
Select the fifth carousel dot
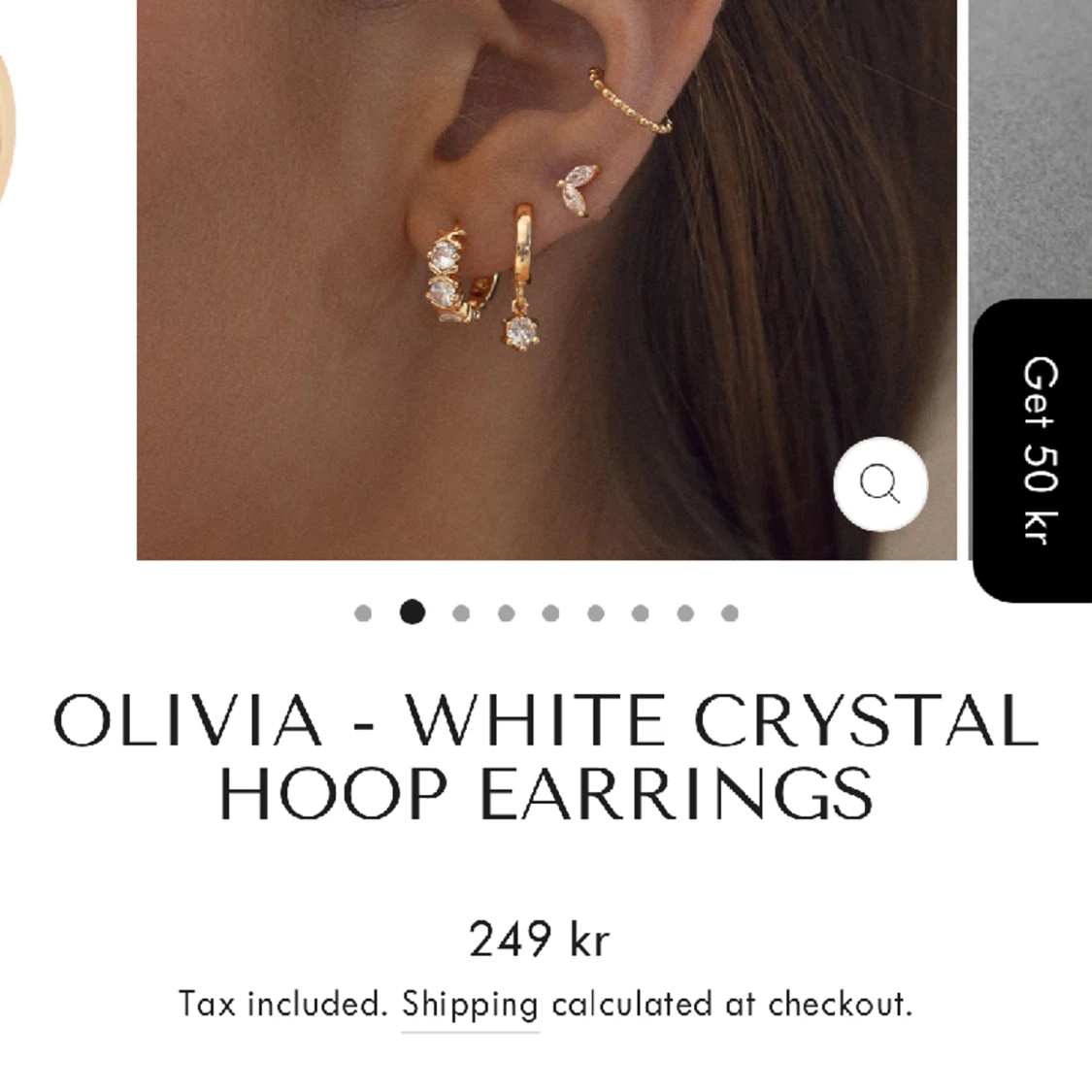[x=551, y=612]
